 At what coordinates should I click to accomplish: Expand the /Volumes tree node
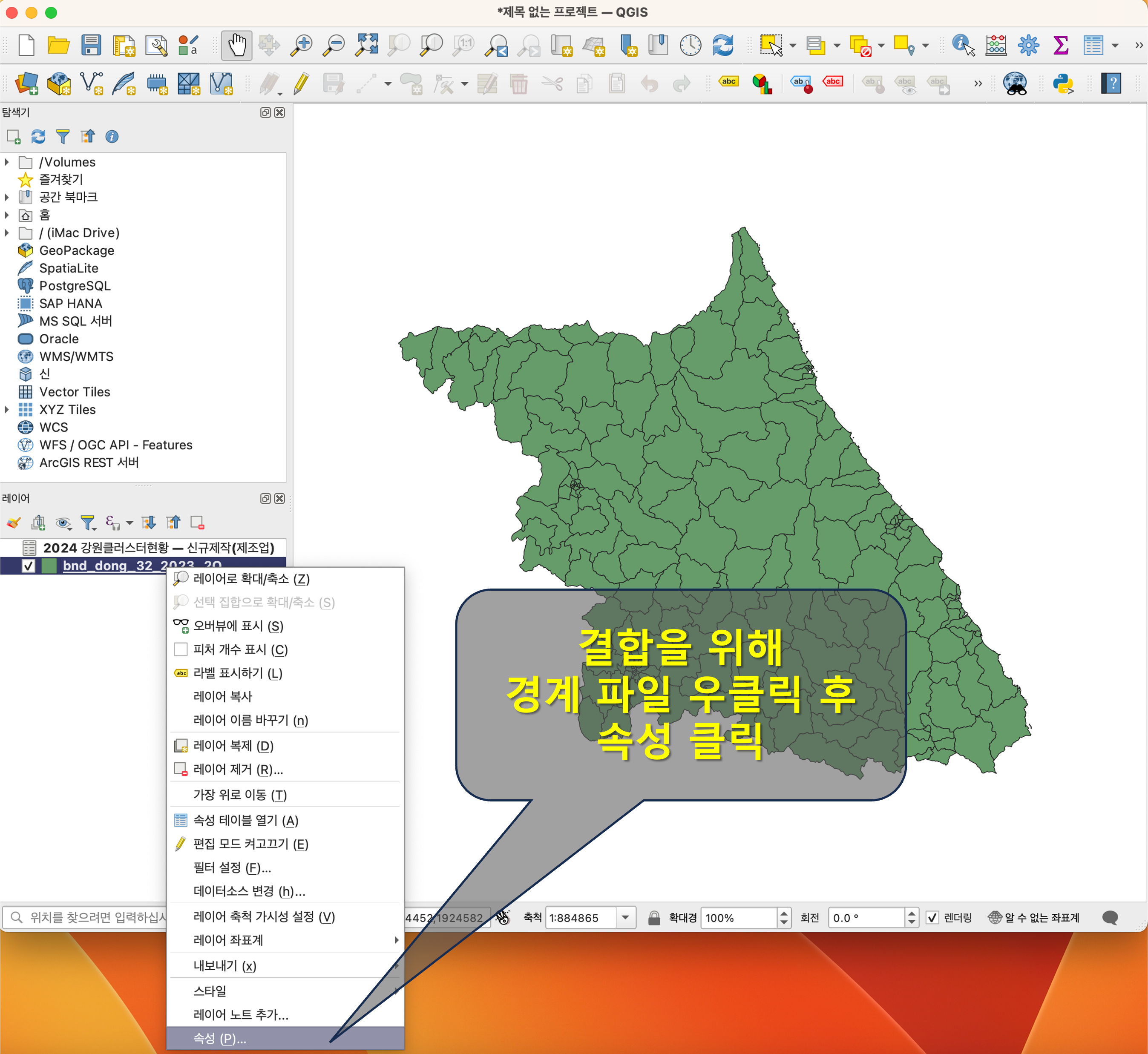coord(7,162)
